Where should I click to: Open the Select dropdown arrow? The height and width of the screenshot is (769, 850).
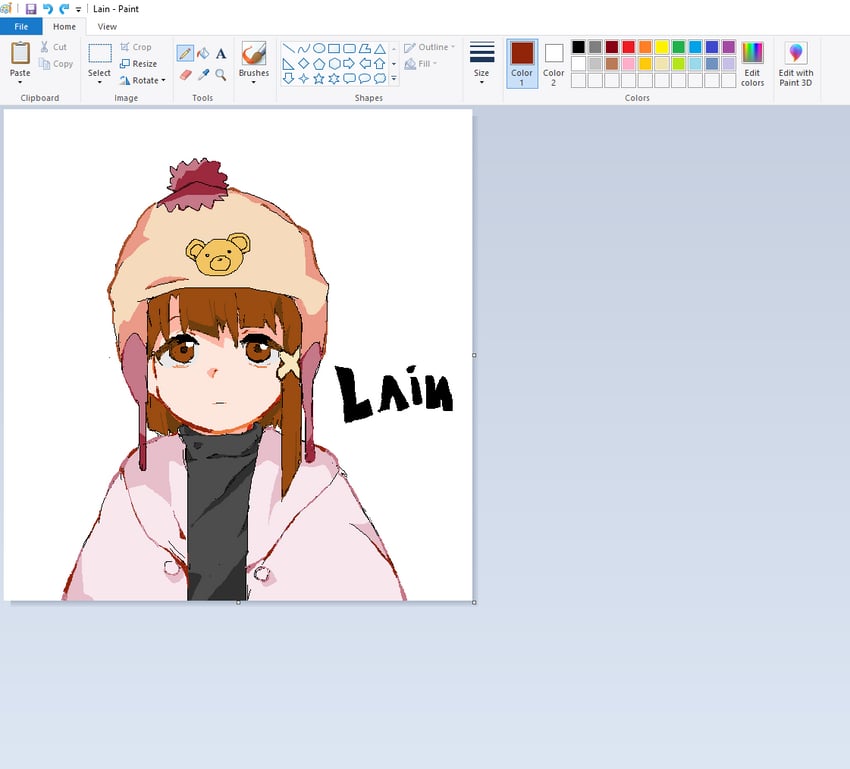(99, 82)
